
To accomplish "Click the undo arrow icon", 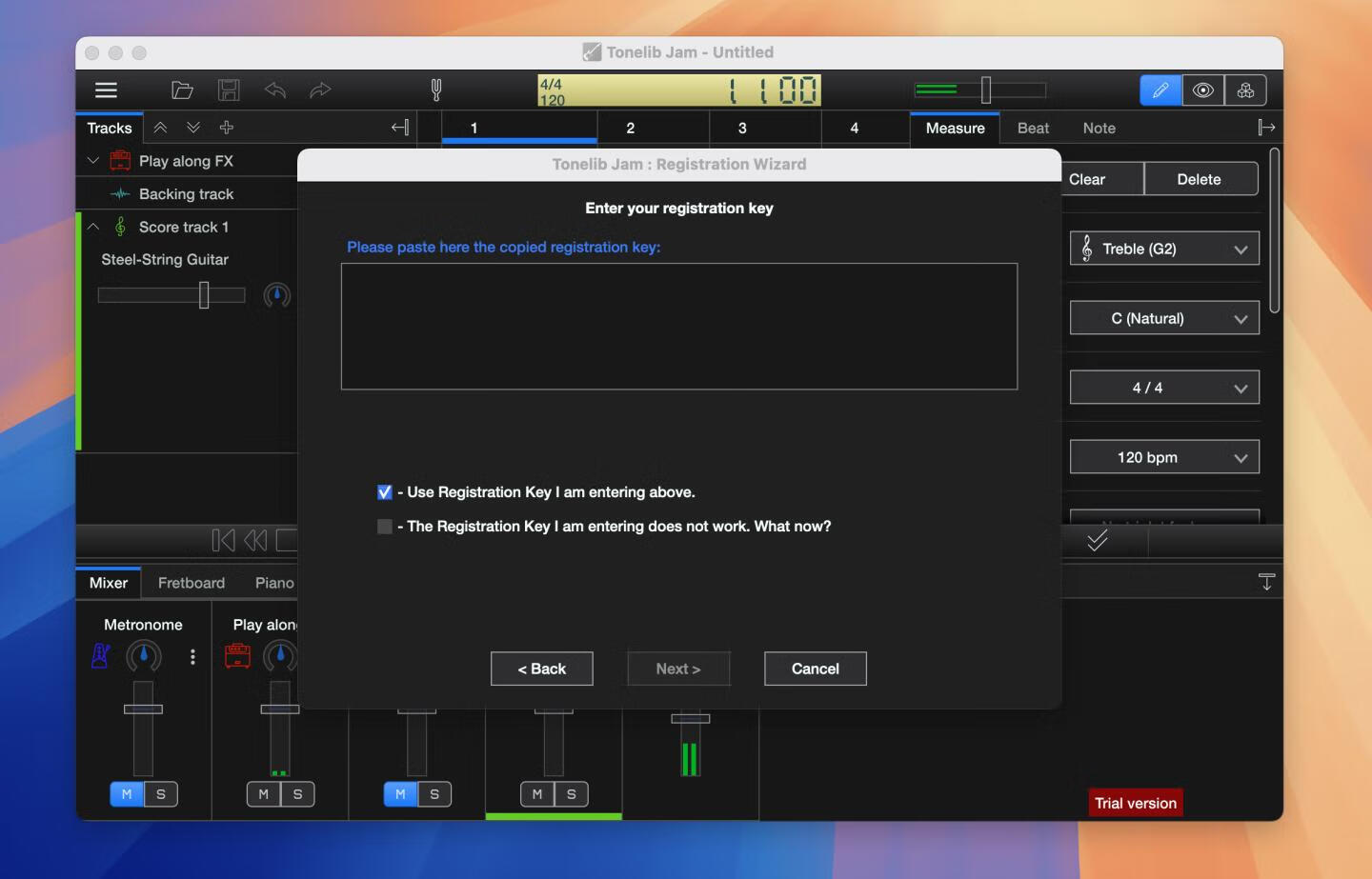I will 275,90.
